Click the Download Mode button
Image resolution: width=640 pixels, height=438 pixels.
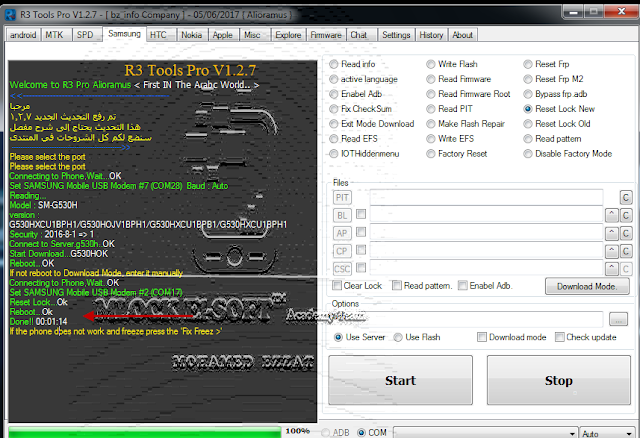coord(587,286)
